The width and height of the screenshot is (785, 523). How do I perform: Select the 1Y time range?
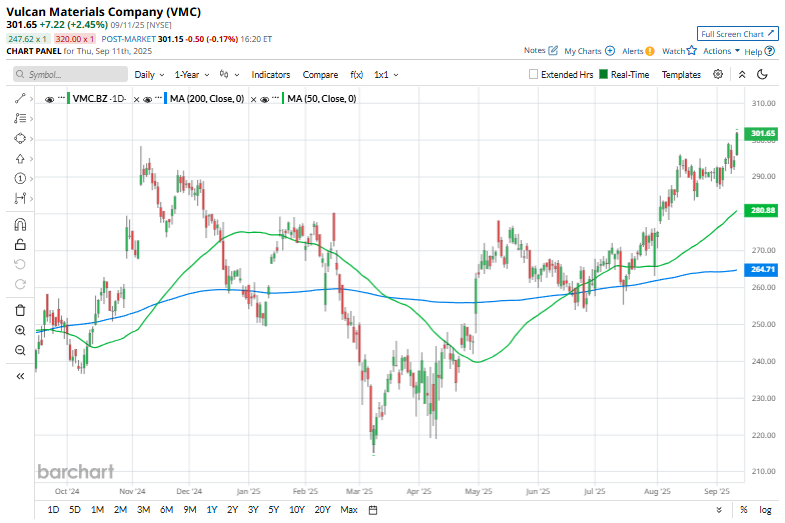tap(212, 510)
